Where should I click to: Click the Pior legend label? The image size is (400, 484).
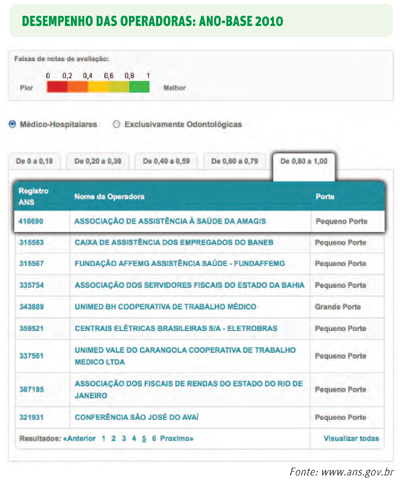(26, 88)
